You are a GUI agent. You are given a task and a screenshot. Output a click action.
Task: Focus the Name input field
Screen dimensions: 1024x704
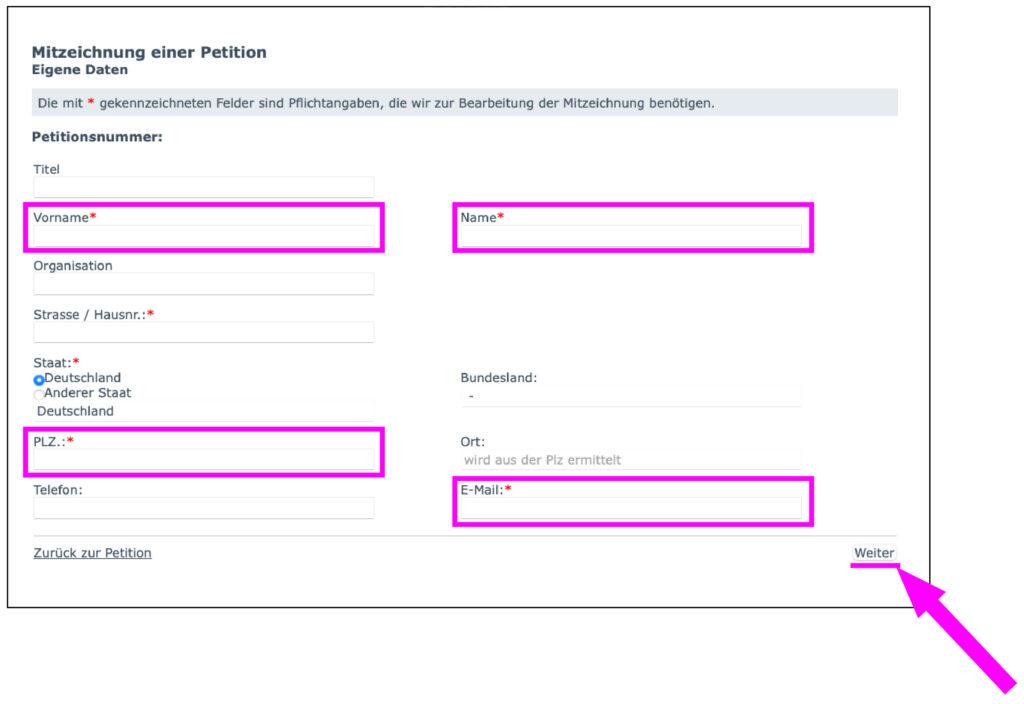coord(630,236)
